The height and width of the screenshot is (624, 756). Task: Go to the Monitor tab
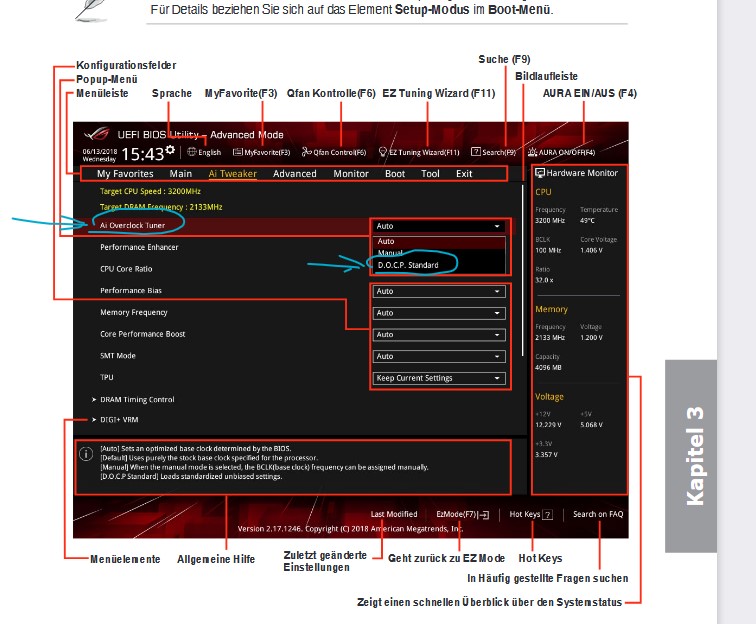click(351, 174)
